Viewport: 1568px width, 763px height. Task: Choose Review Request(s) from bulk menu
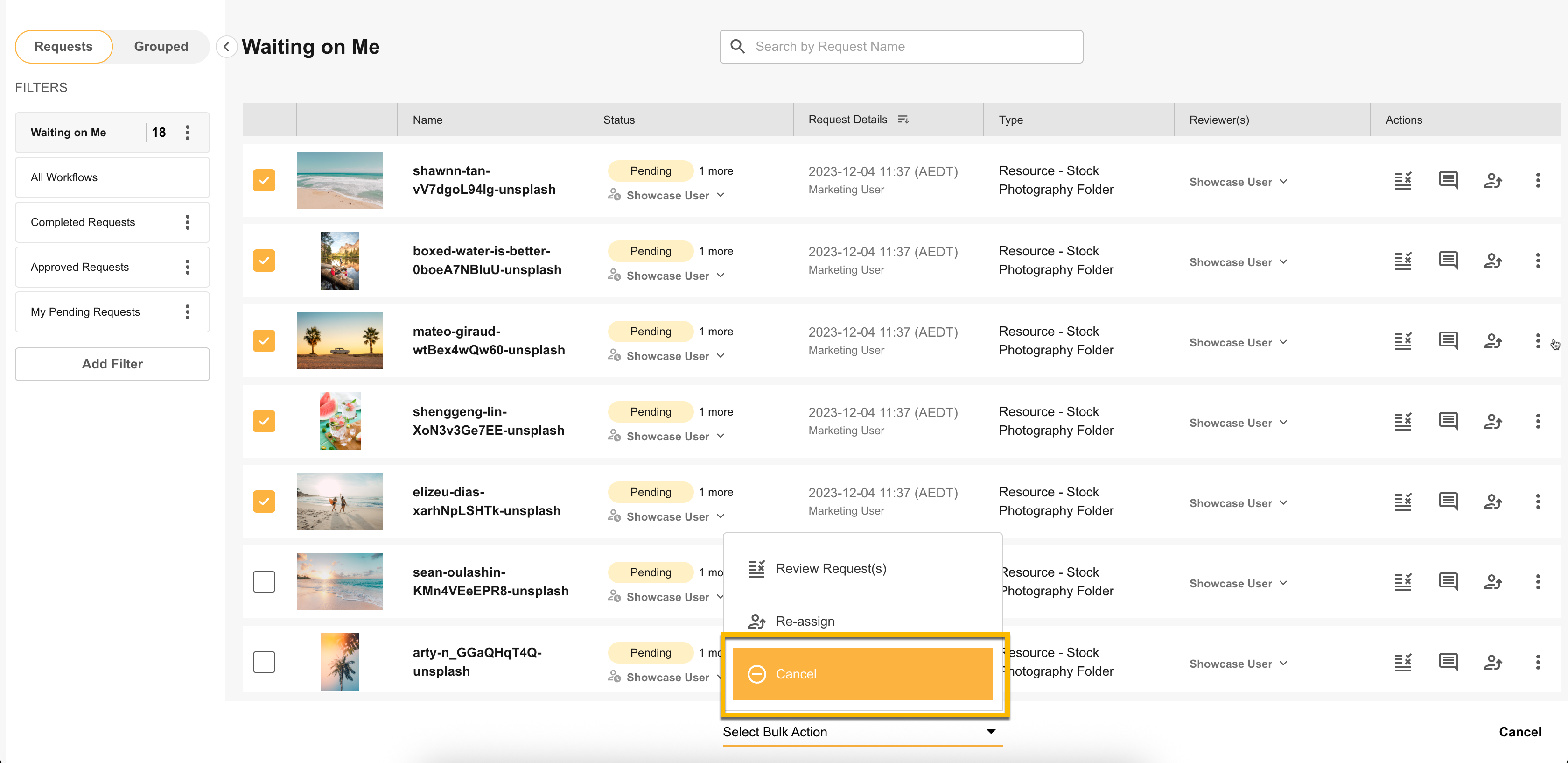point(830,569)
